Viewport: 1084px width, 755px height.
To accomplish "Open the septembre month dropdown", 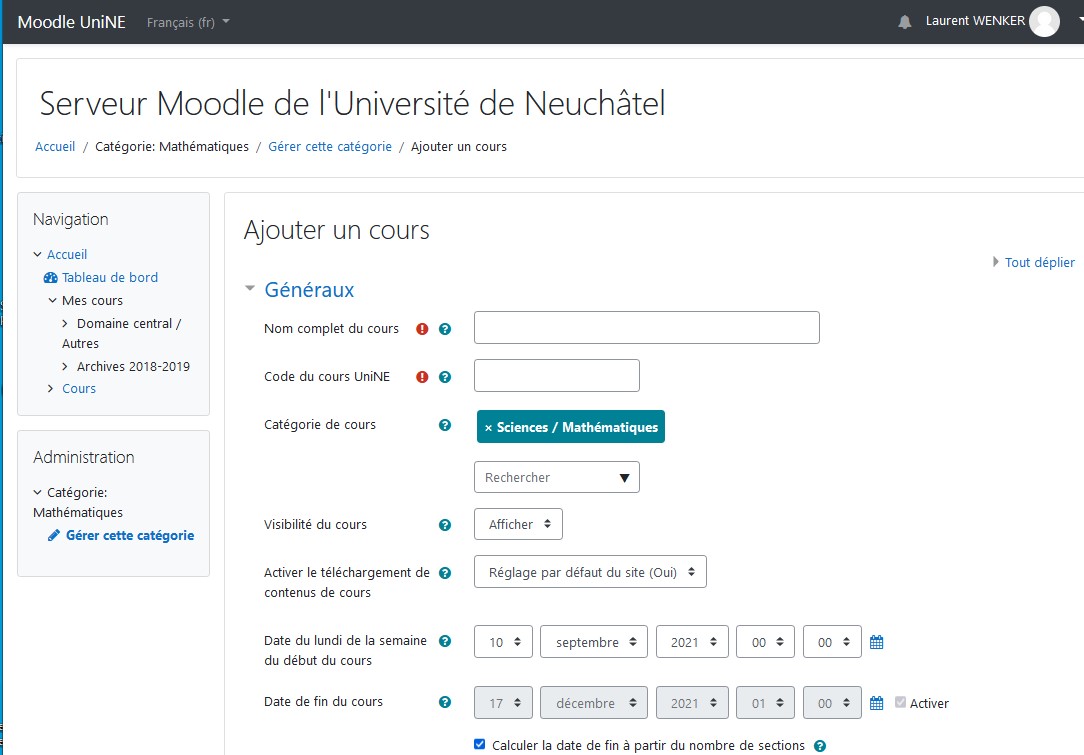I will [x=594, y=641].
